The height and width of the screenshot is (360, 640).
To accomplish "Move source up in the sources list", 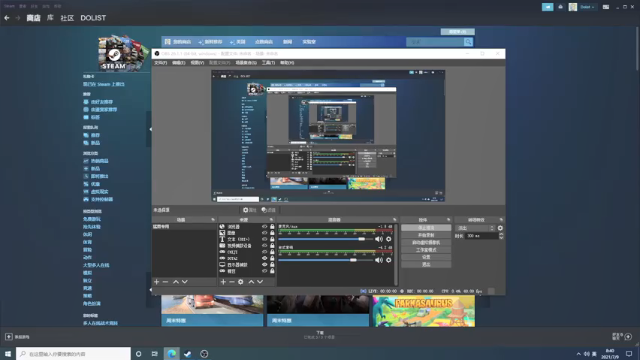I will (251, 282).
